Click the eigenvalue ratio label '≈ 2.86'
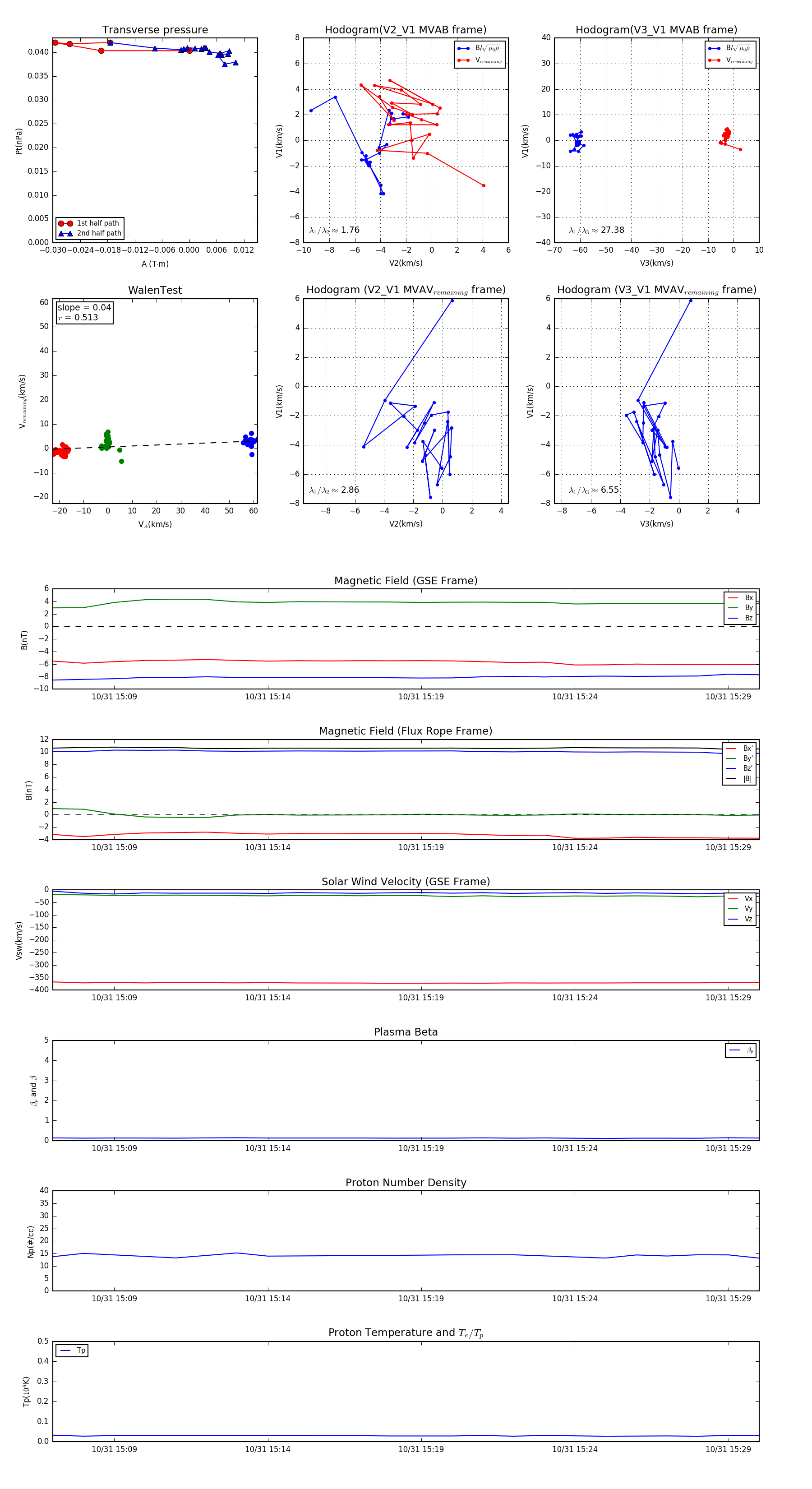Viewport: 812px width, 1489px height. click(x=334, y=490)
